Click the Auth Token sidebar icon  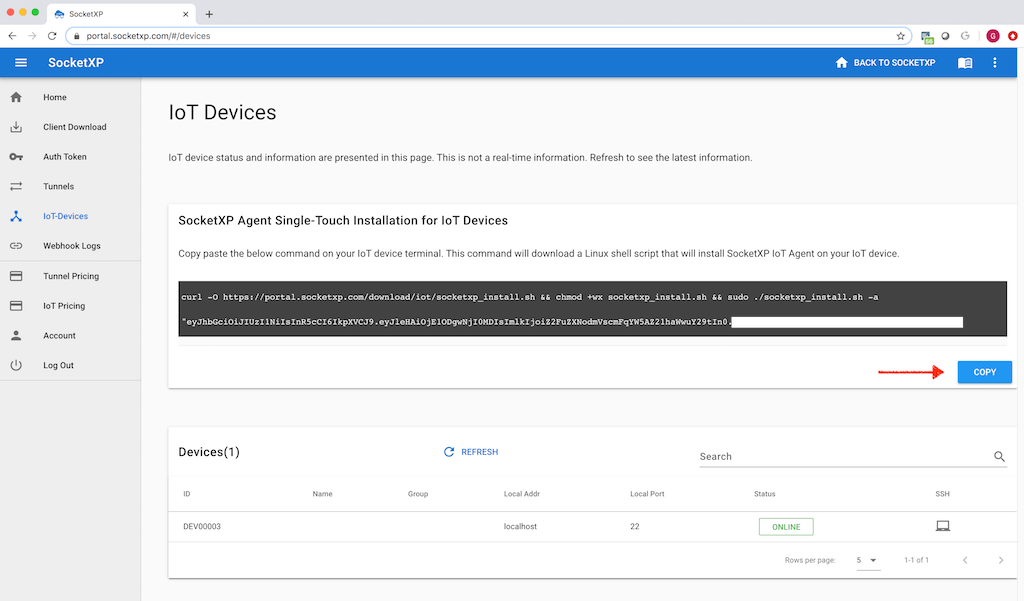coord(17,156)
